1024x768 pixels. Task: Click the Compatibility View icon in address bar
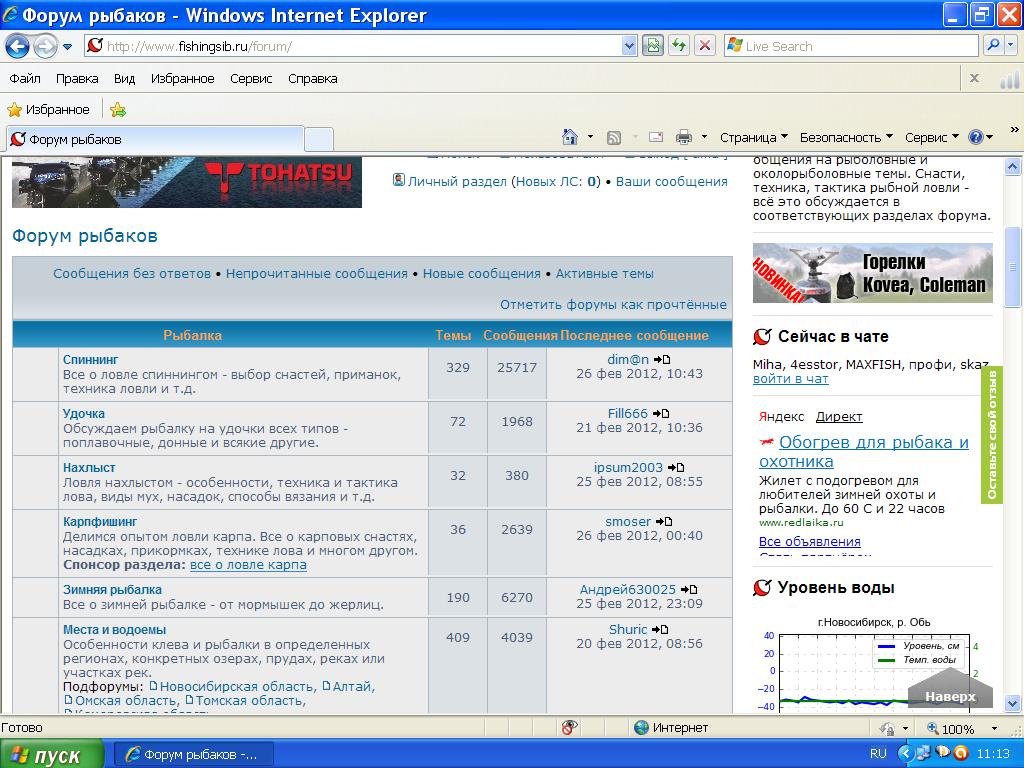(653, 46)
